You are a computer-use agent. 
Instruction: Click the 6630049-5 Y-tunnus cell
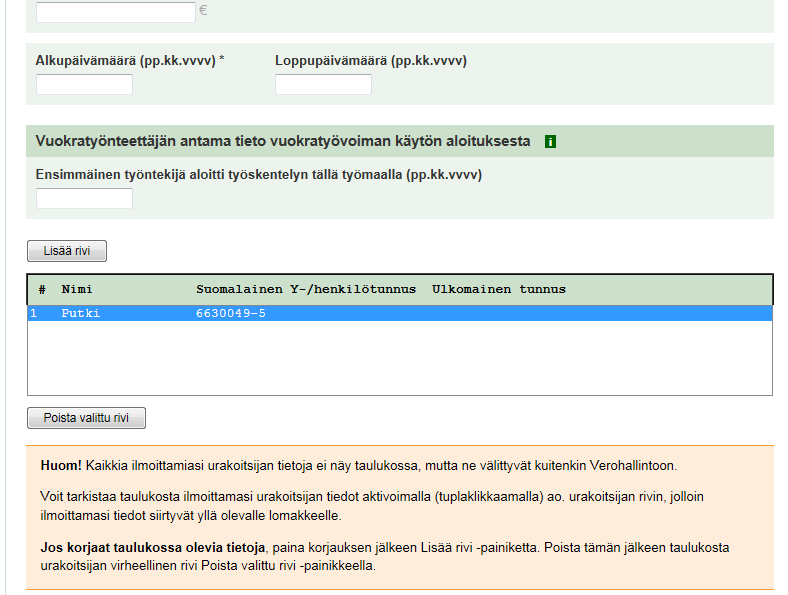pos(231,313)
